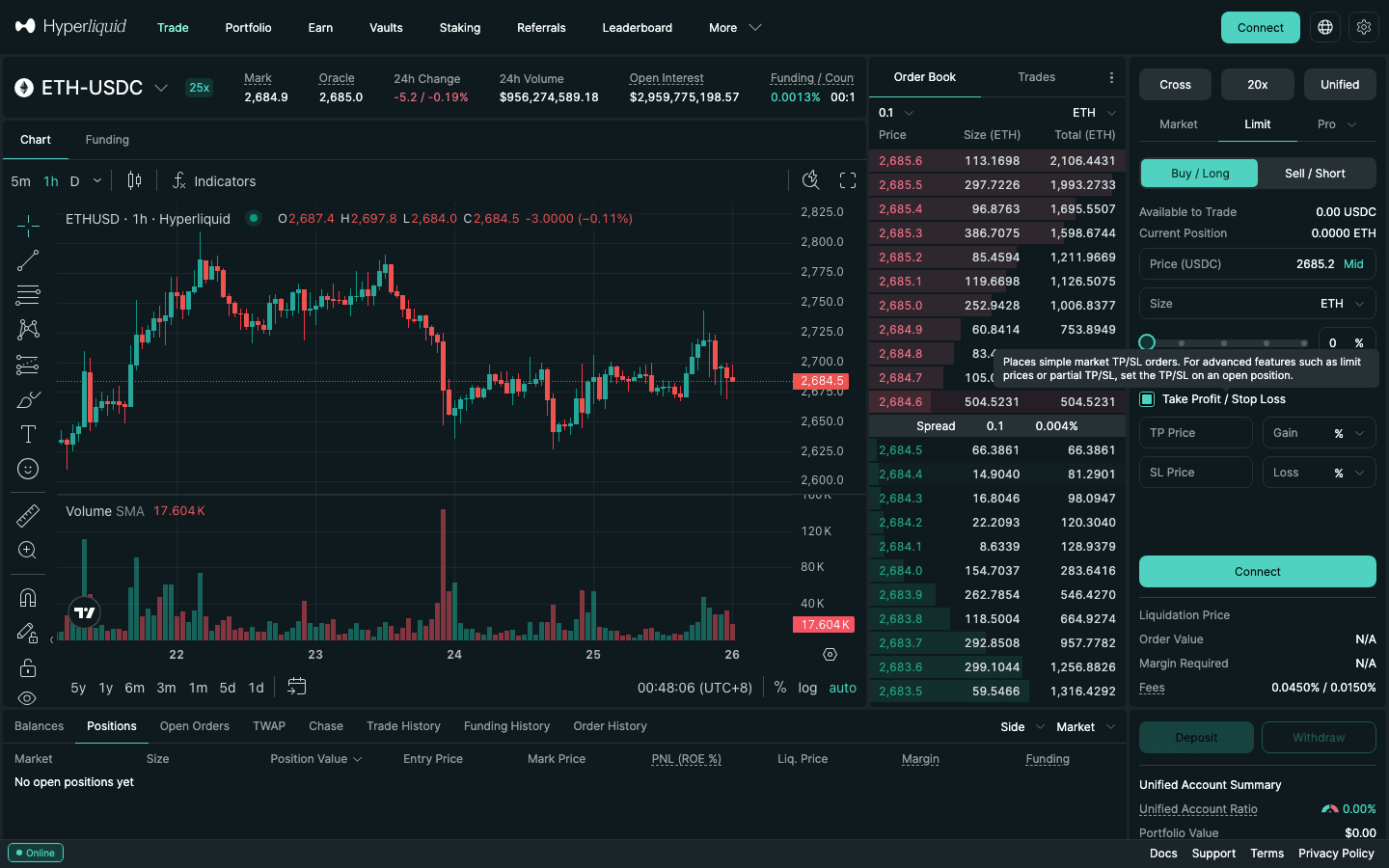Open the language globe selector
1389x868 pixels.
pyautogui.click(x=1325, y=27)
